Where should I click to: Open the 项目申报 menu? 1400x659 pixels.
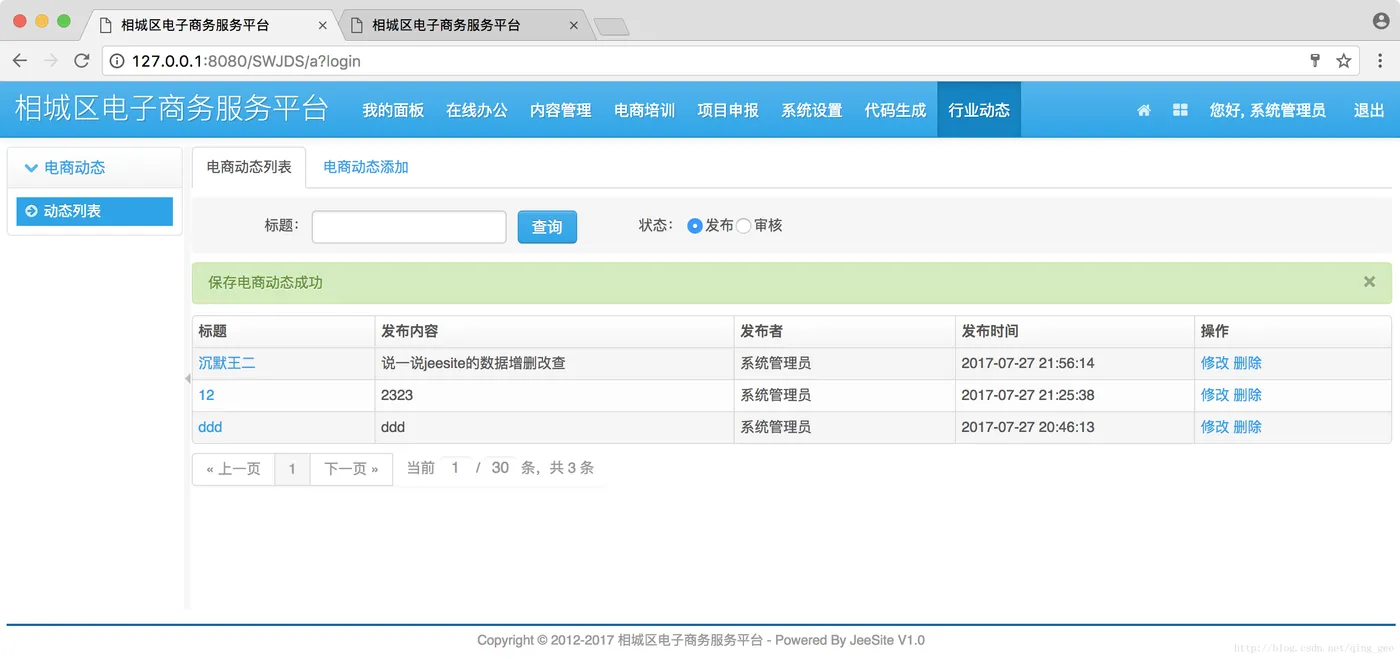click(x=728, y=110)
